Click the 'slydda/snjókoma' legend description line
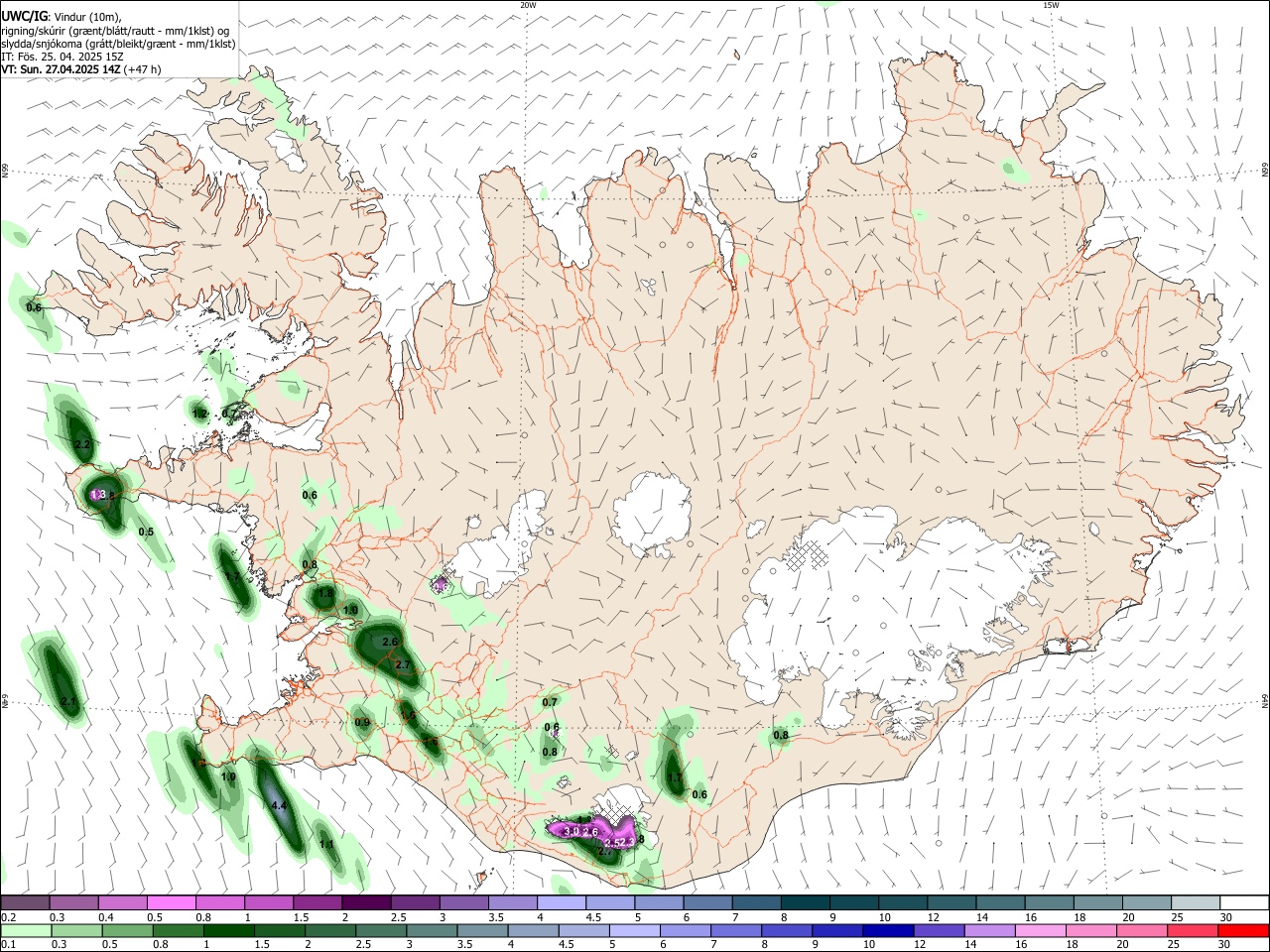This screenshot has height=952, width=1270. click(x=118, y=44)
